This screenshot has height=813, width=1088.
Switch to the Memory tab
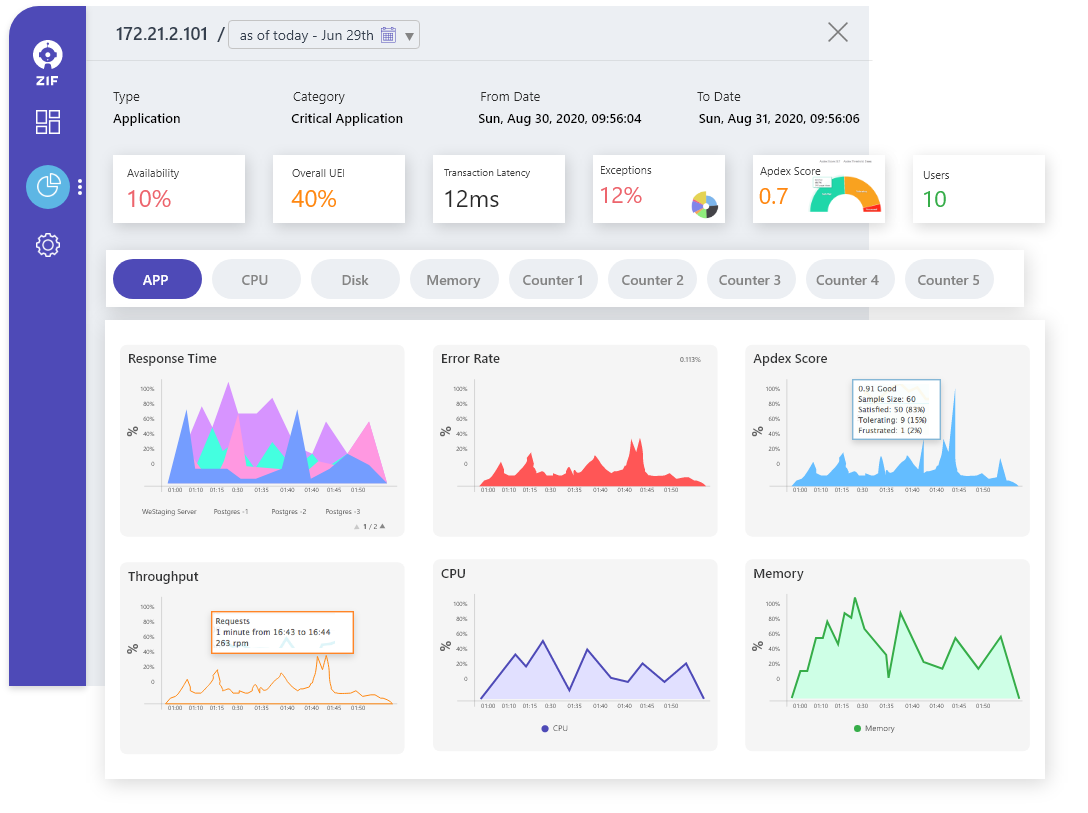coord(453,280)
